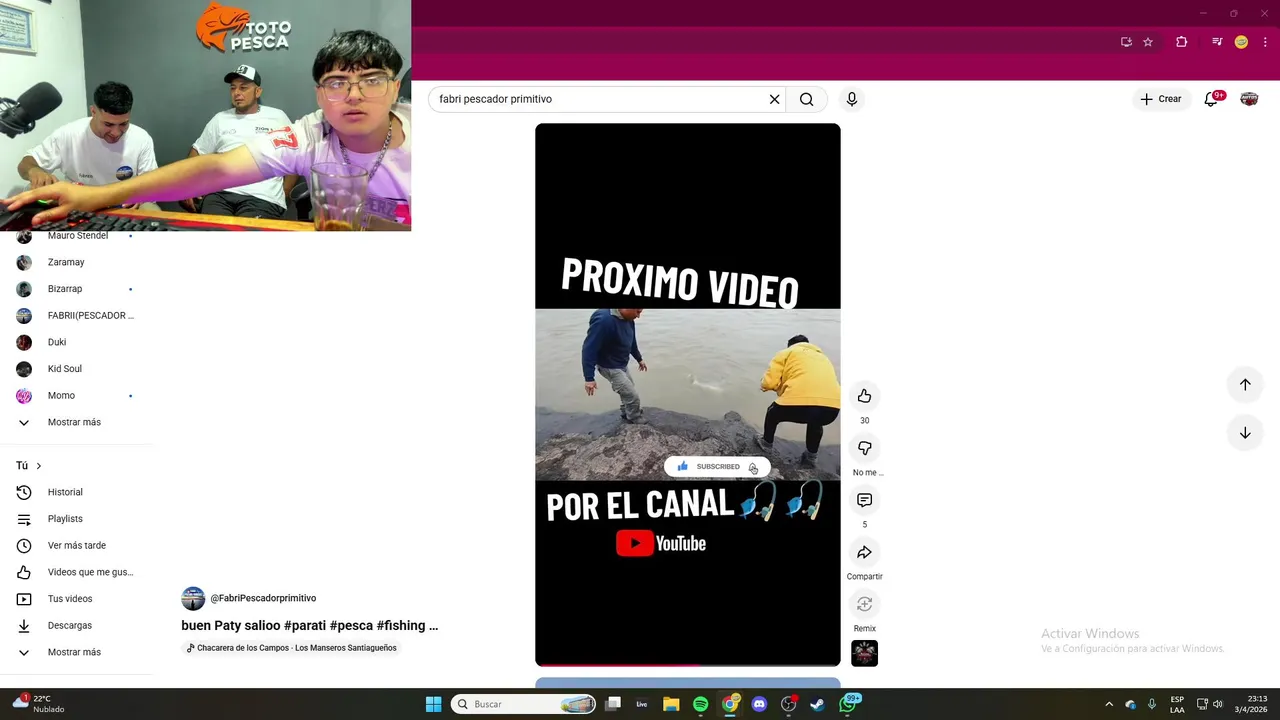Open Spotify from taskbar
The image size is (1280, 720).
click(700, 704)
